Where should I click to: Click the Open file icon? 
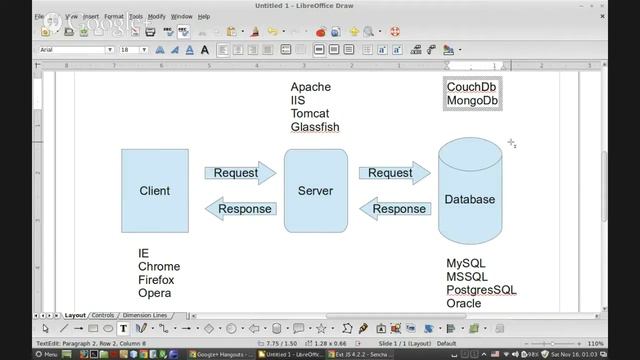coord(69,32)
